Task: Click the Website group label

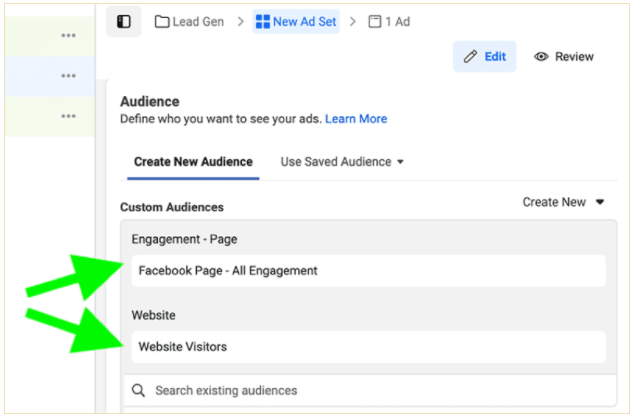Action: (154, 315)
